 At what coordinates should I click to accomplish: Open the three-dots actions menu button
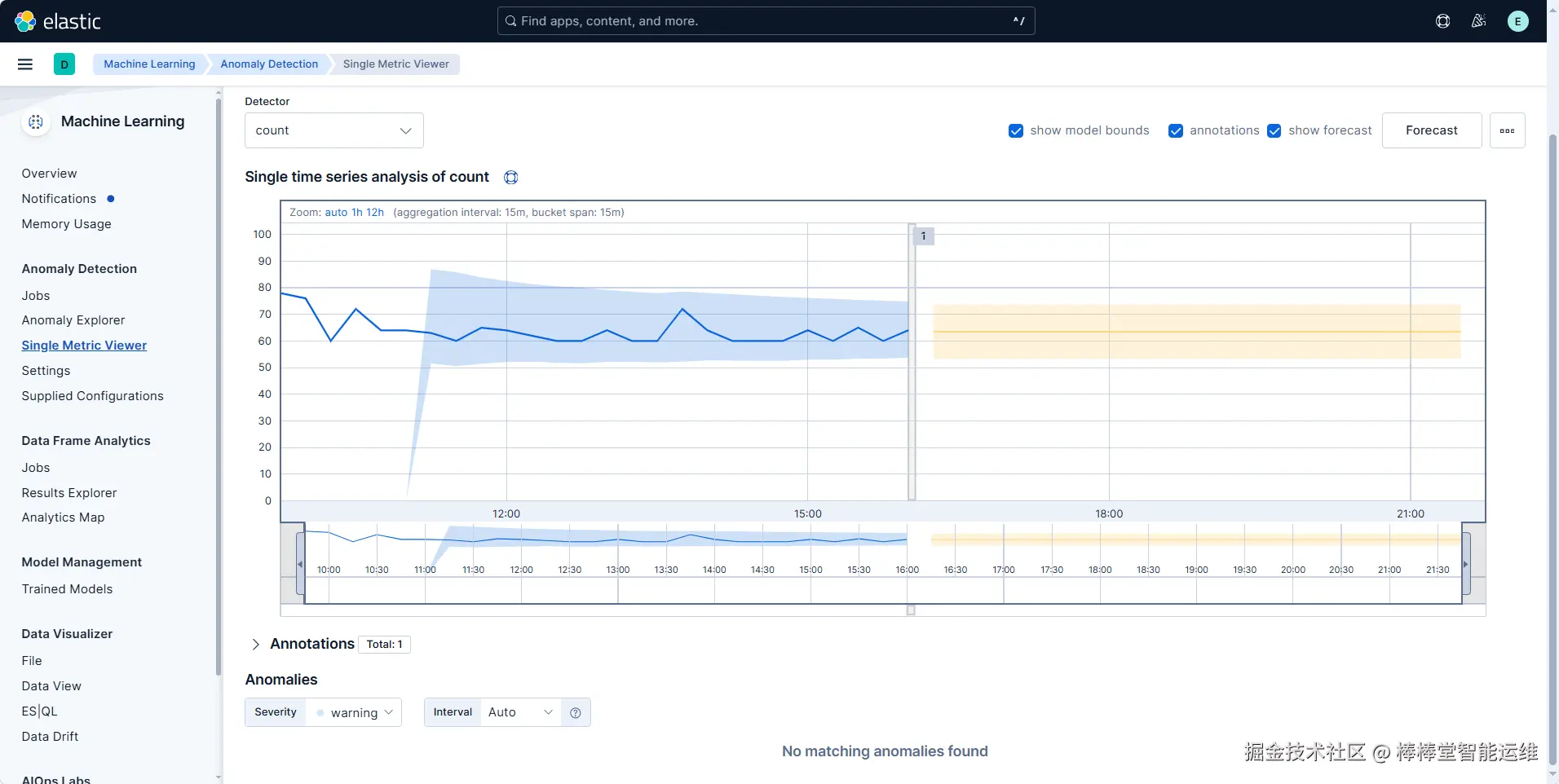tap(1507, 130)
